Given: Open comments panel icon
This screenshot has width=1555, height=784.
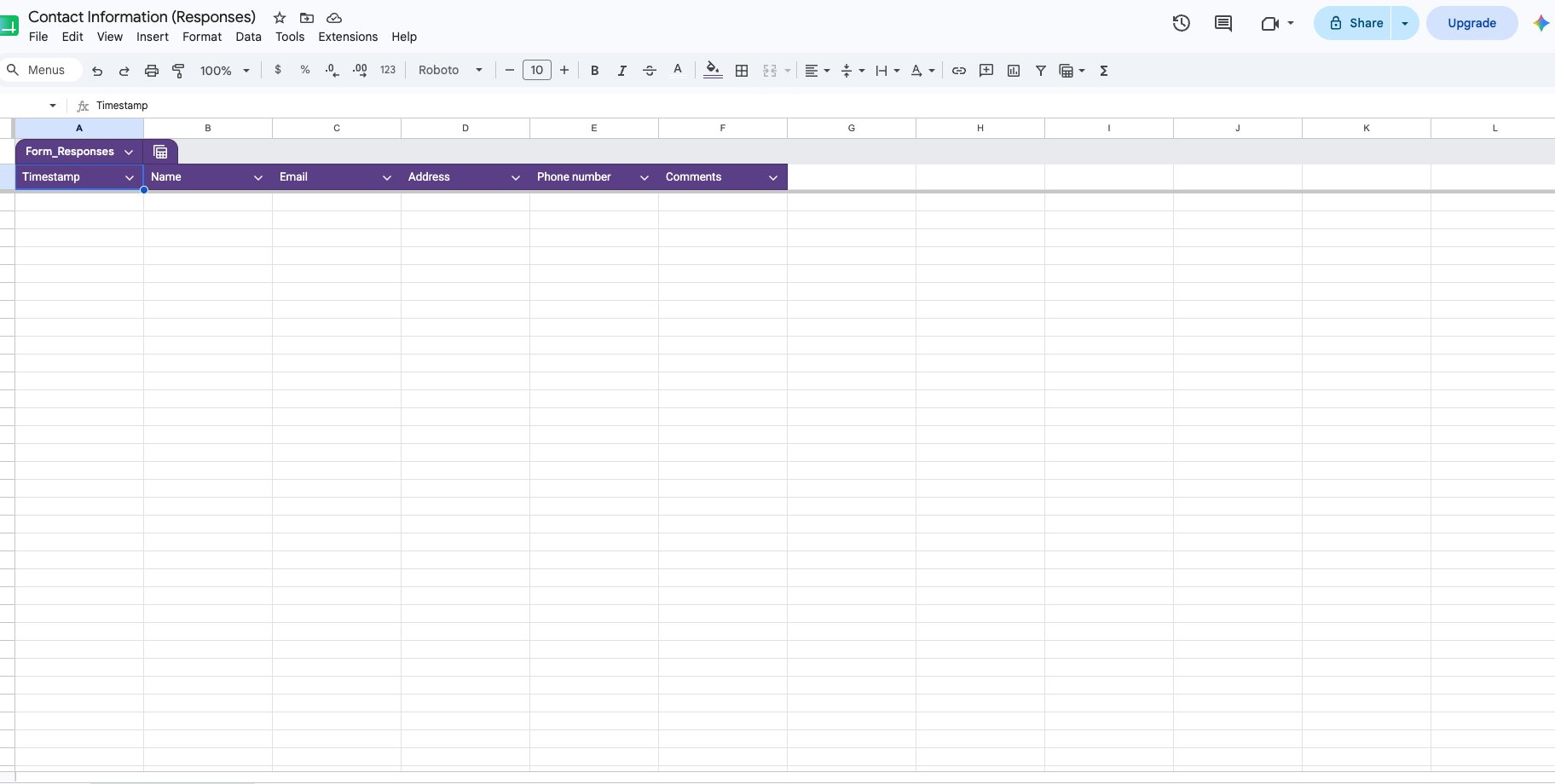Looking at the screenshot, I should (x=1223, y=23).
